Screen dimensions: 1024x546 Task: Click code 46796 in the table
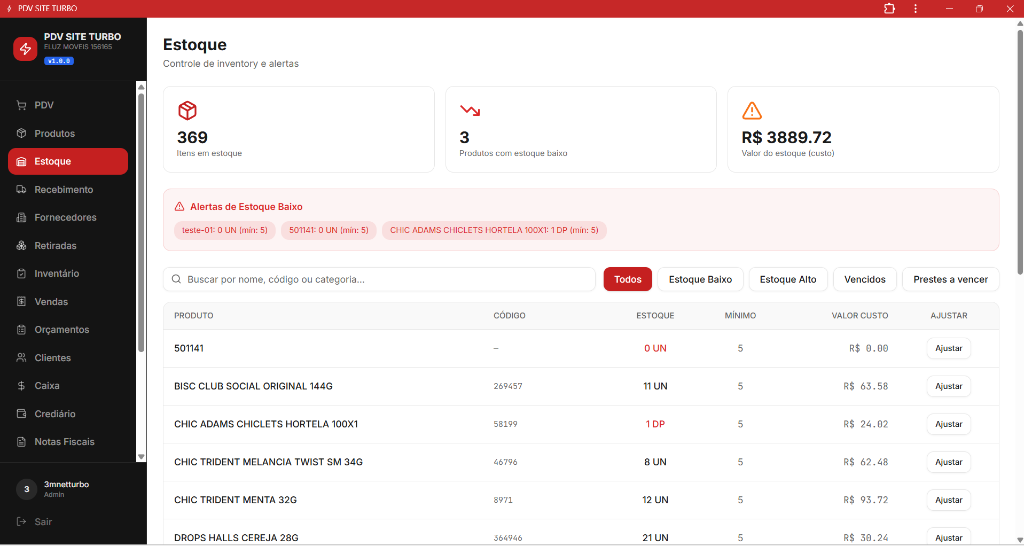pyautogui.click(x=505, y=462)
